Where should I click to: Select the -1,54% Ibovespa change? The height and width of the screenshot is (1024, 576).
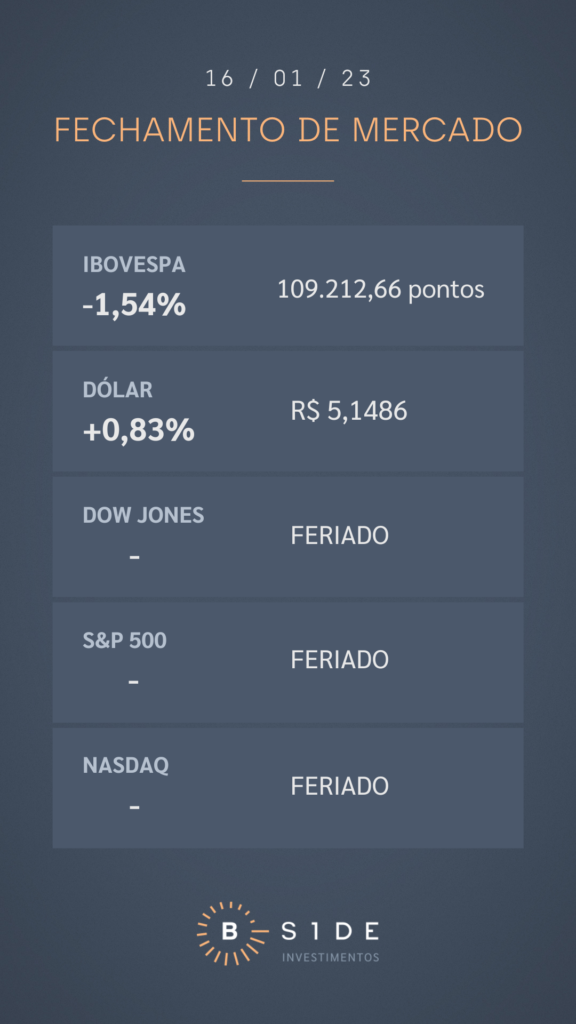pyautogui.click(x=134, y=305)
